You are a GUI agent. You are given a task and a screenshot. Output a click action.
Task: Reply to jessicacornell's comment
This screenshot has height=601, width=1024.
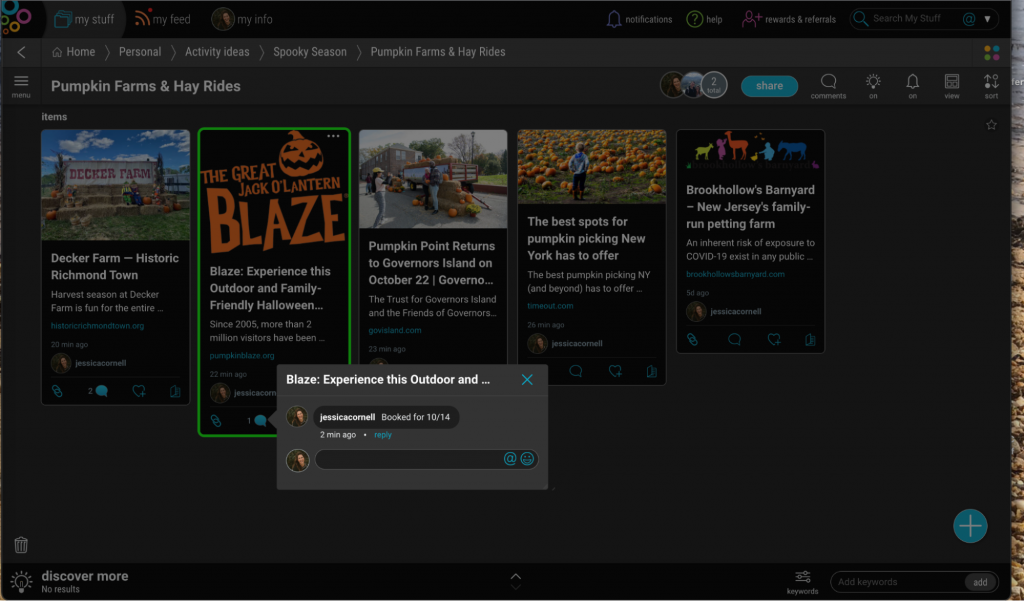coord(383,434)
